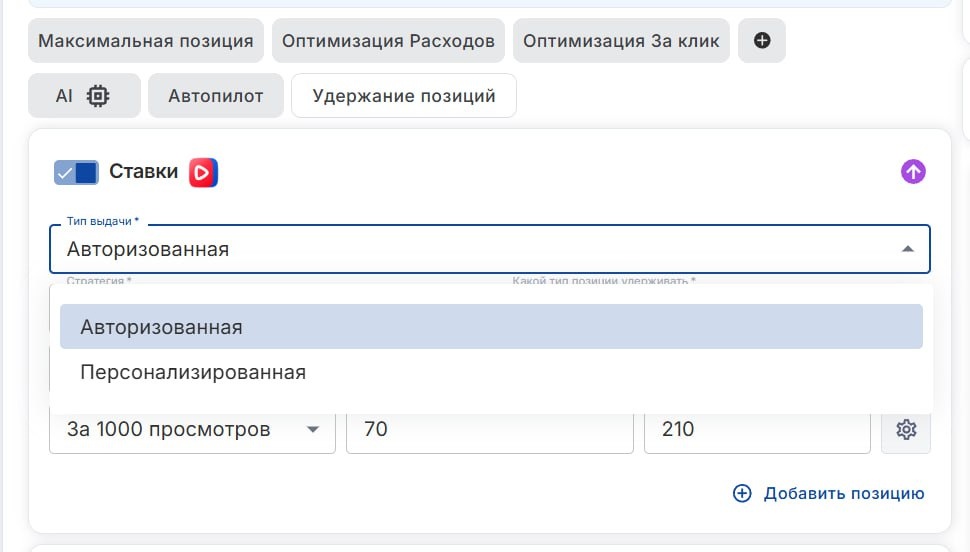Switch to Удержание позиций preset
This screenshot has height=552, width=970.
[x=404, y=96]
